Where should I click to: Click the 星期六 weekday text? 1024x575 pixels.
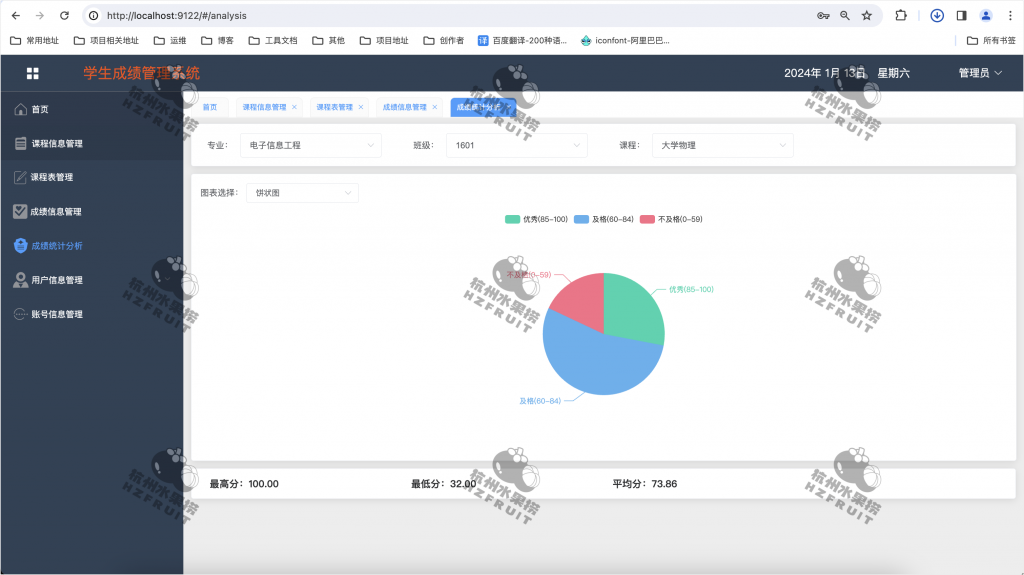tap(893, 73)
